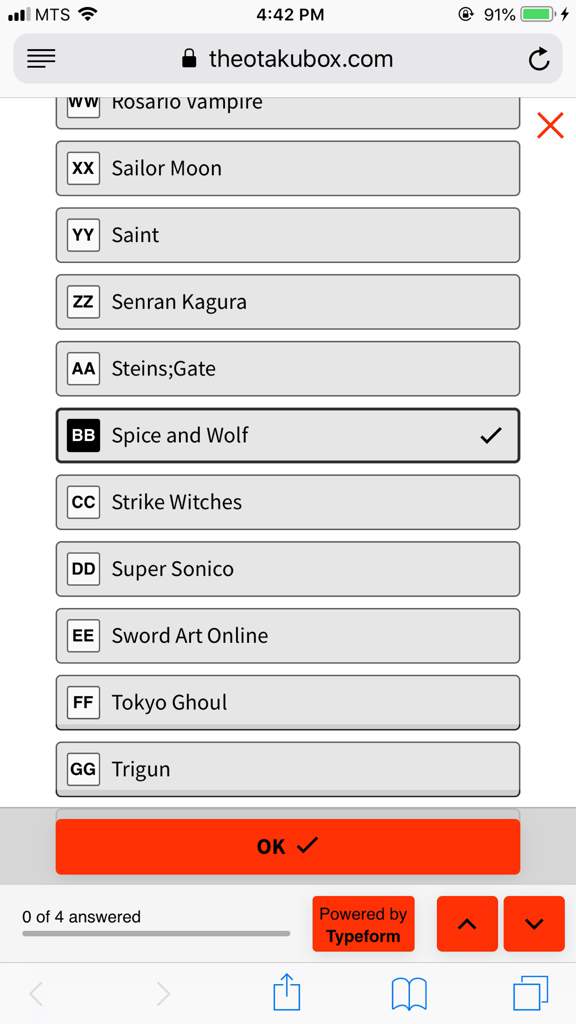576x1024 pixels.
Task: Go back with Safari's left arrow
Action: click(37, 994)
